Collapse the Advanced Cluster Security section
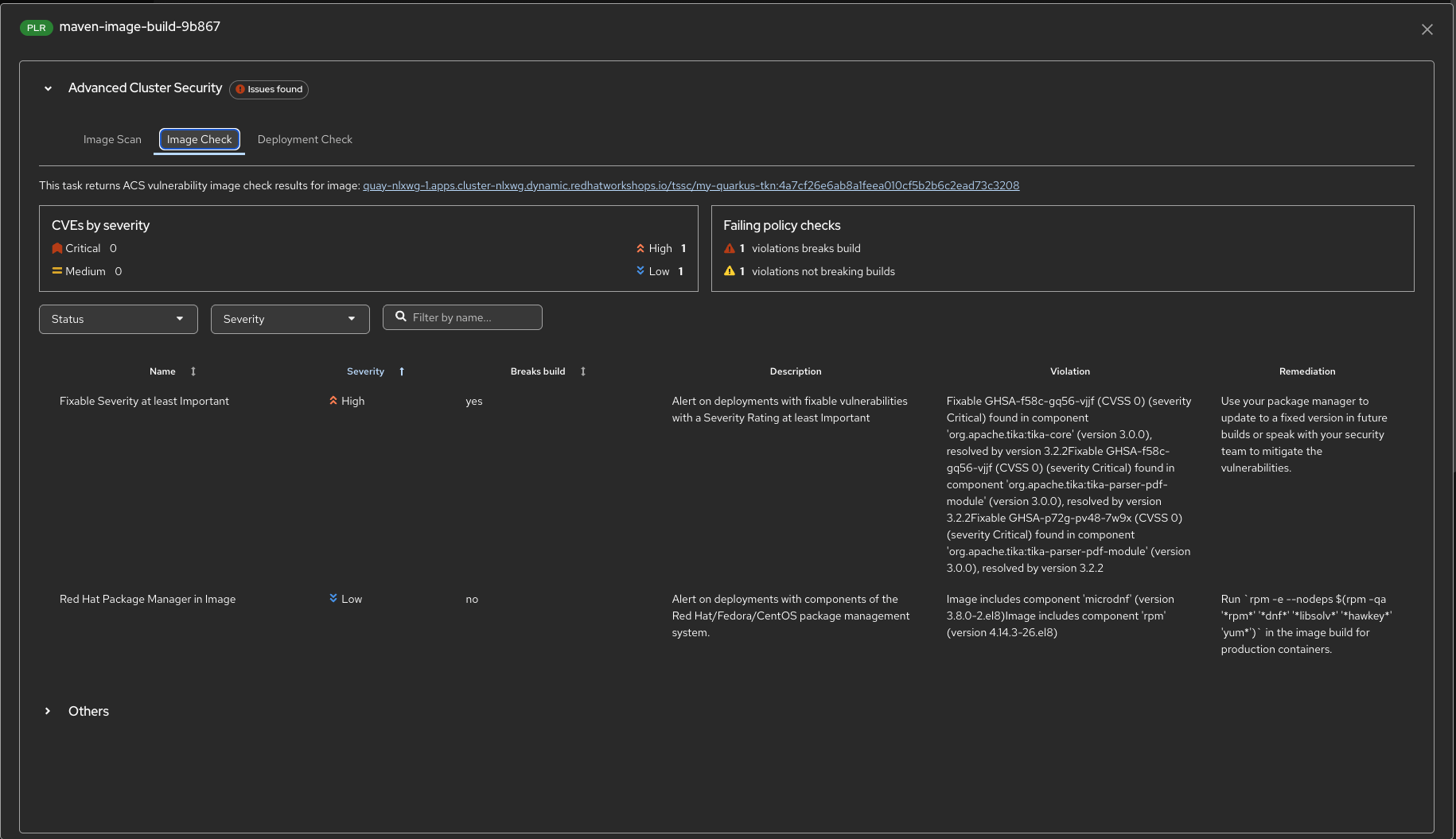1456x839 pixels. click(49, 88)
